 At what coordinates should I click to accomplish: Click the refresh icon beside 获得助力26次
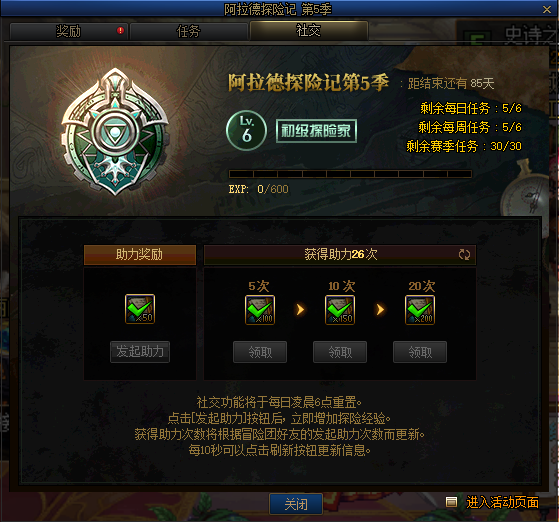464,255
